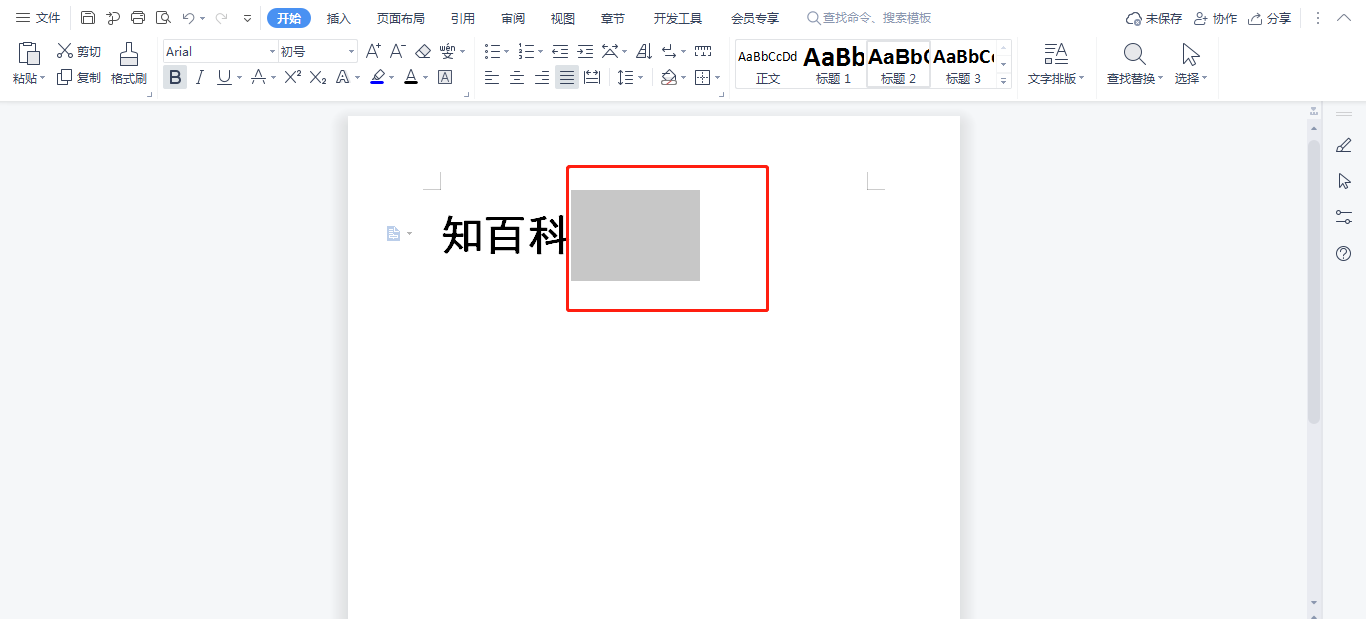Toggle Bold formatting
Viewport: 1366px width, 619px height.
tap(175, 77)
